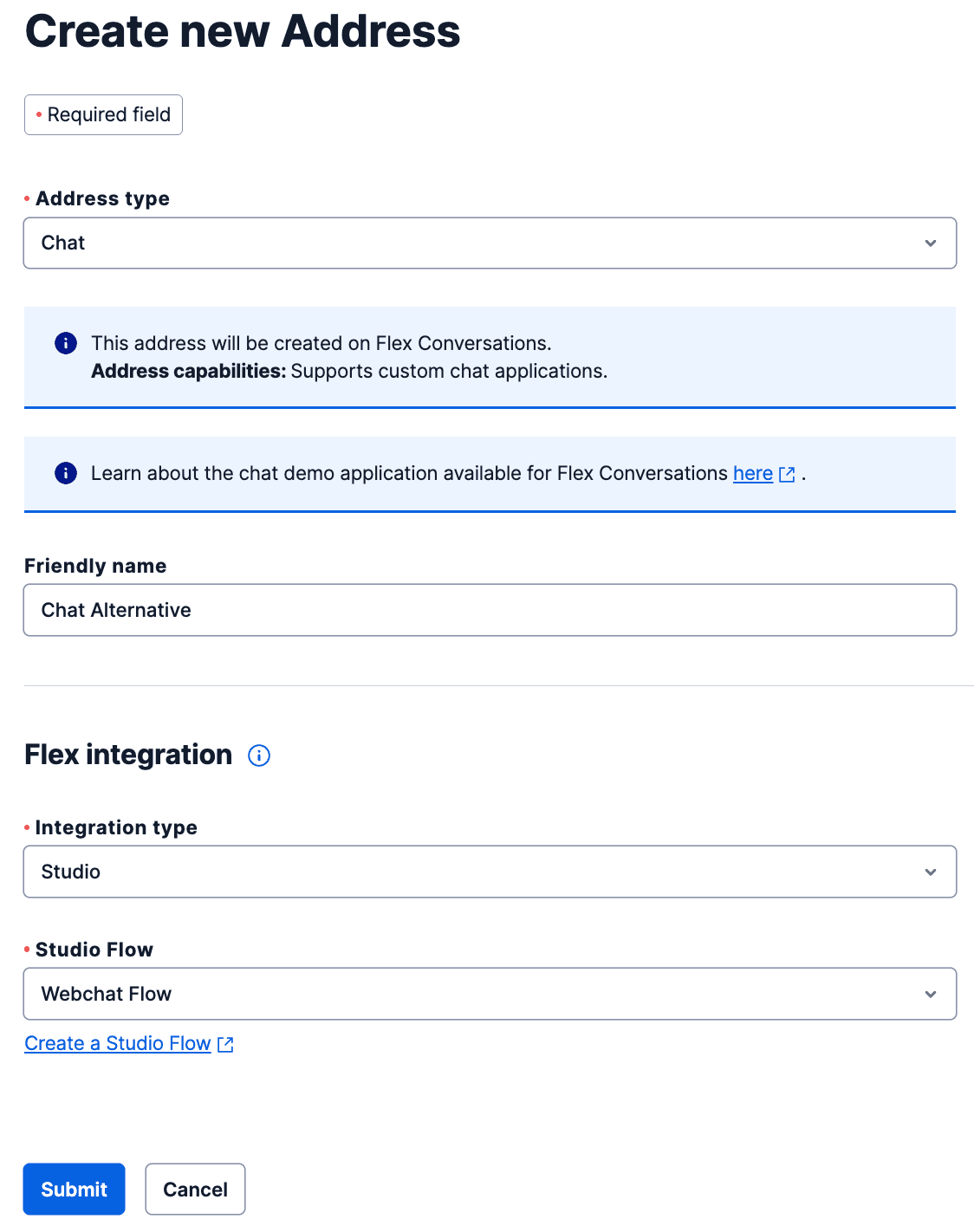Open the Create a Studio Flow link
This screenshot has width=974, height=1232.
tap(117, 1043)
